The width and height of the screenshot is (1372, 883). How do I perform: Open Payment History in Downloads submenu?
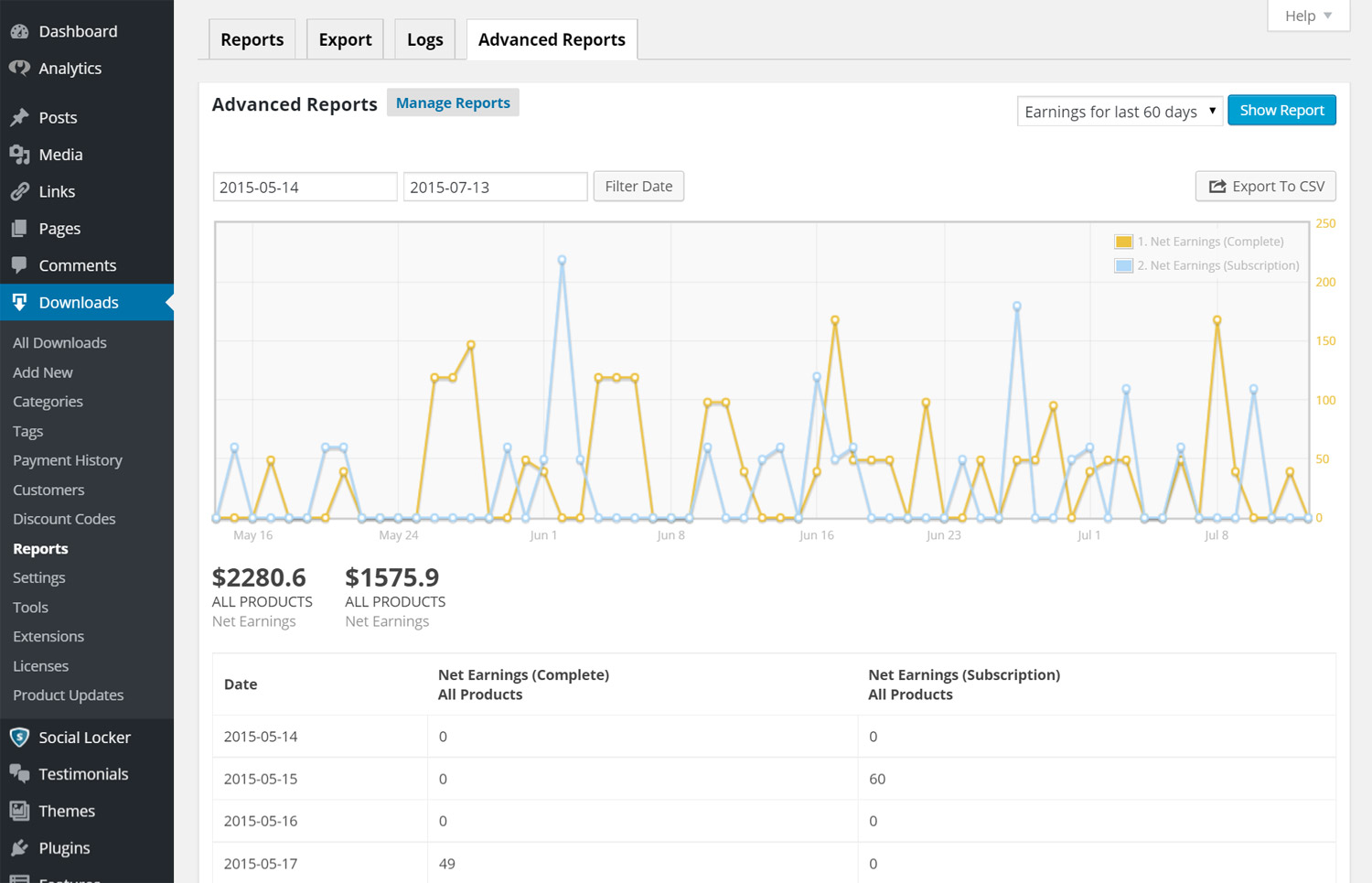pos(68,460)
